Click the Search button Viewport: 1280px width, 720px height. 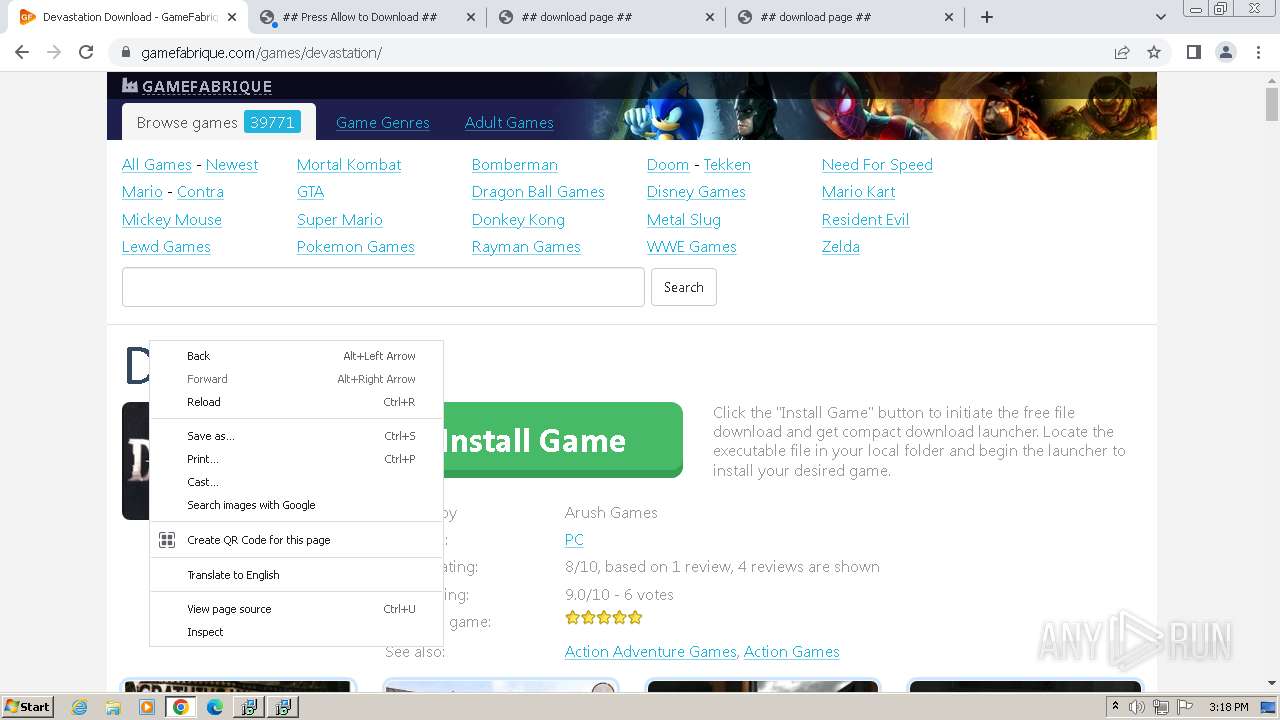[684, 287]
